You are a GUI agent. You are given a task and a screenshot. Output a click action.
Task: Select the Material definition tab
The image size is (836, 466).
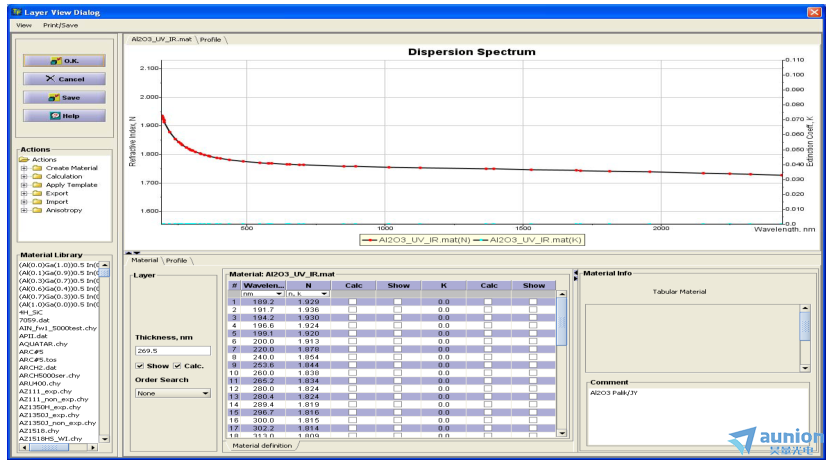262,445
